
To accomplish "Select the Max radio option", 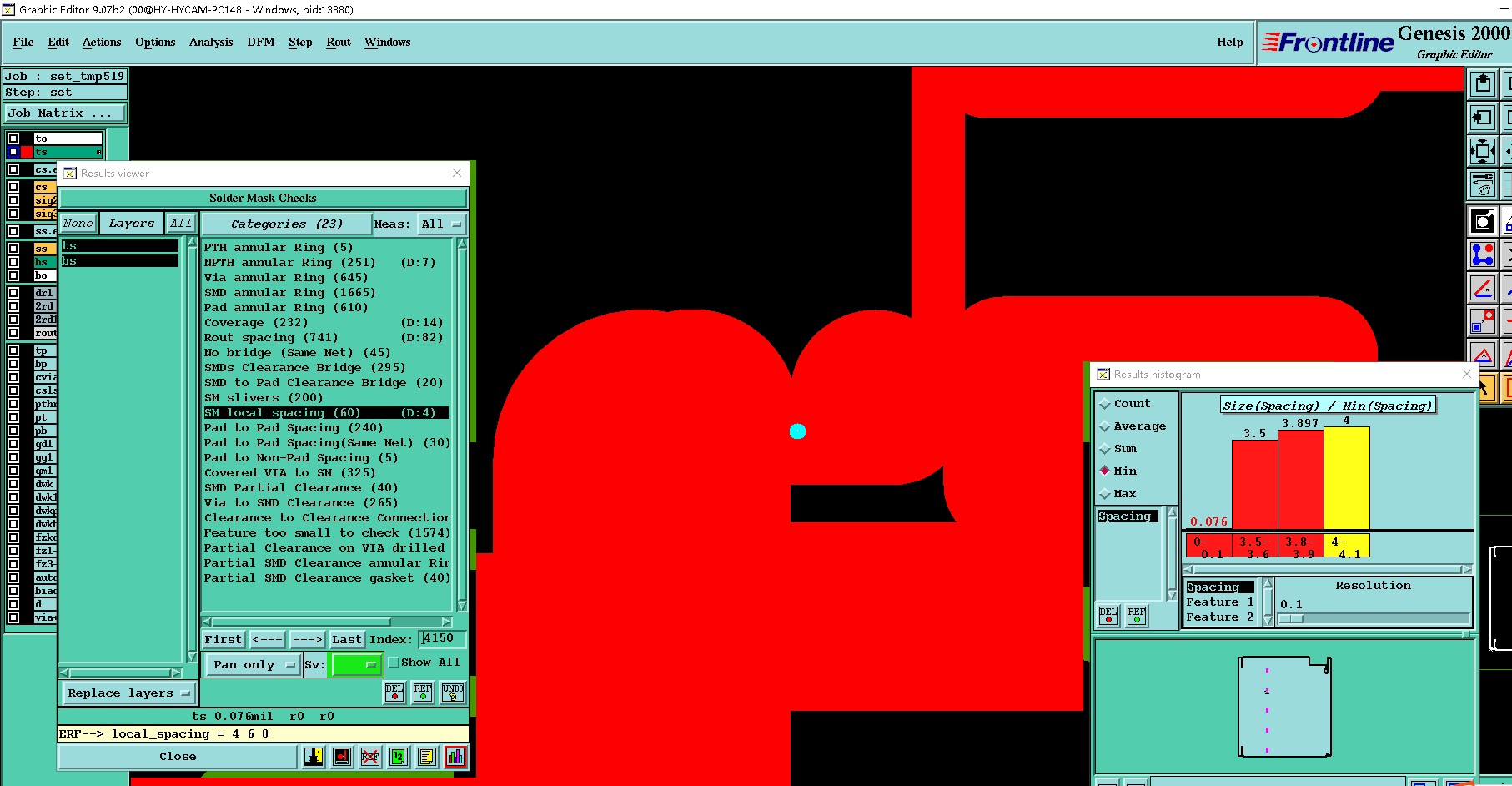I will tap(1105, 494).
